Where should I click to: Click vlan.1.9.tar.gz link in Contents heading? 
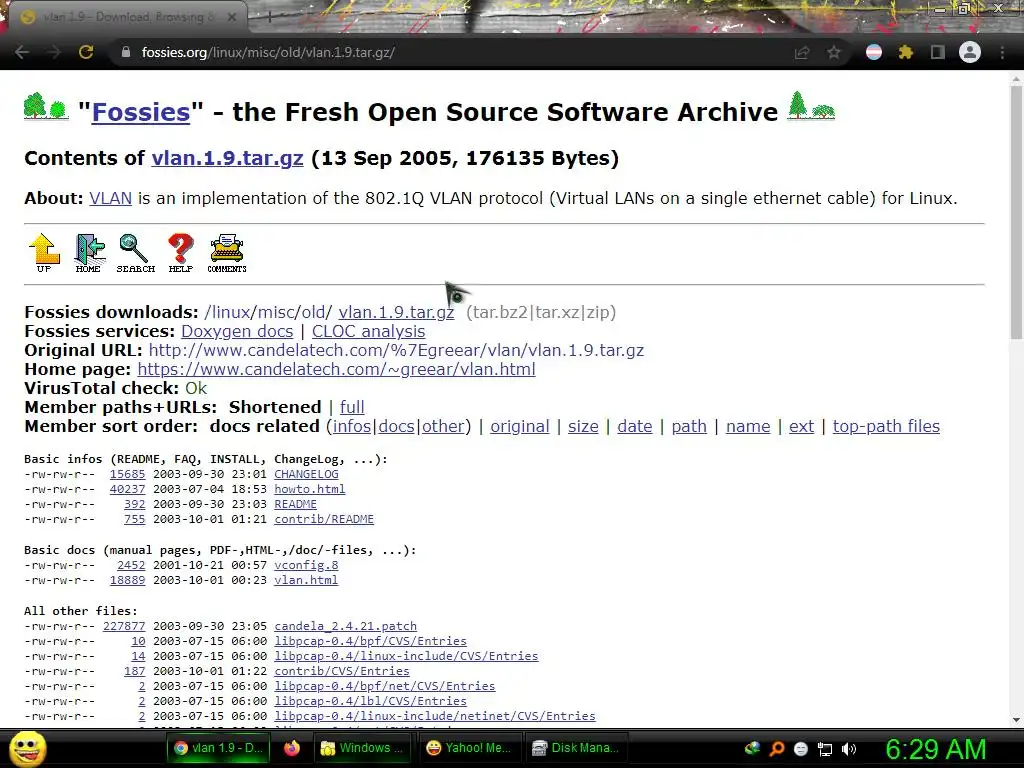(x=227, y=158)
